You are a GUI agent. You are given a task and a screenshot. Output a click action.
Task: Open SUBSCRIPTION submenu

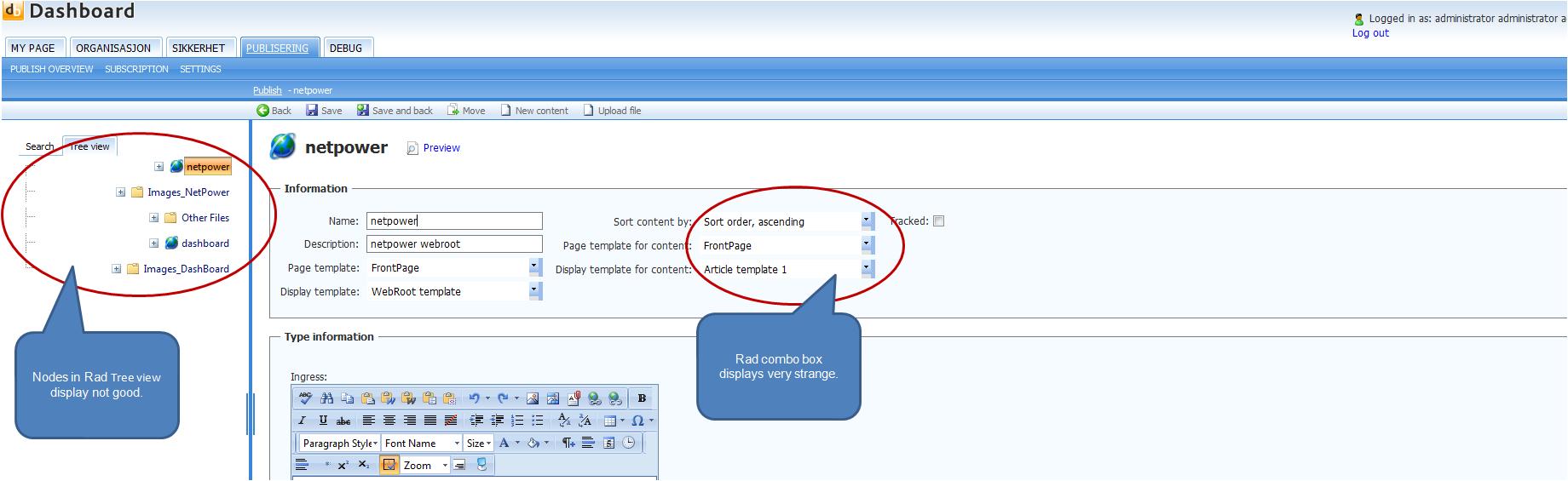(x=136, y=69)
